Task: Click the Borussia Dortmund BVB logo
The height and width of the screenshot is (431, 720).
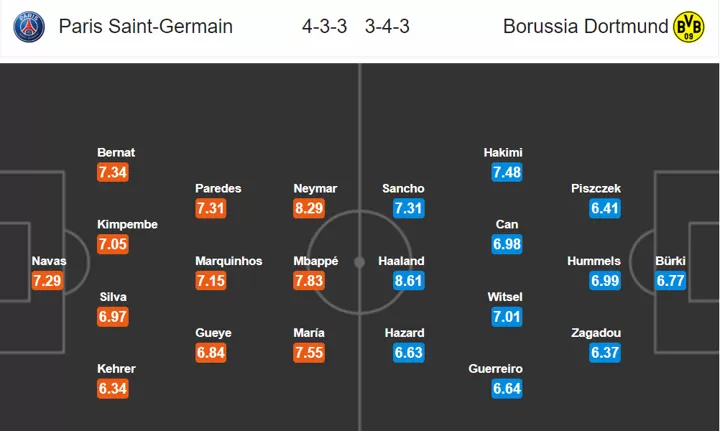Action: coord(688,27)
